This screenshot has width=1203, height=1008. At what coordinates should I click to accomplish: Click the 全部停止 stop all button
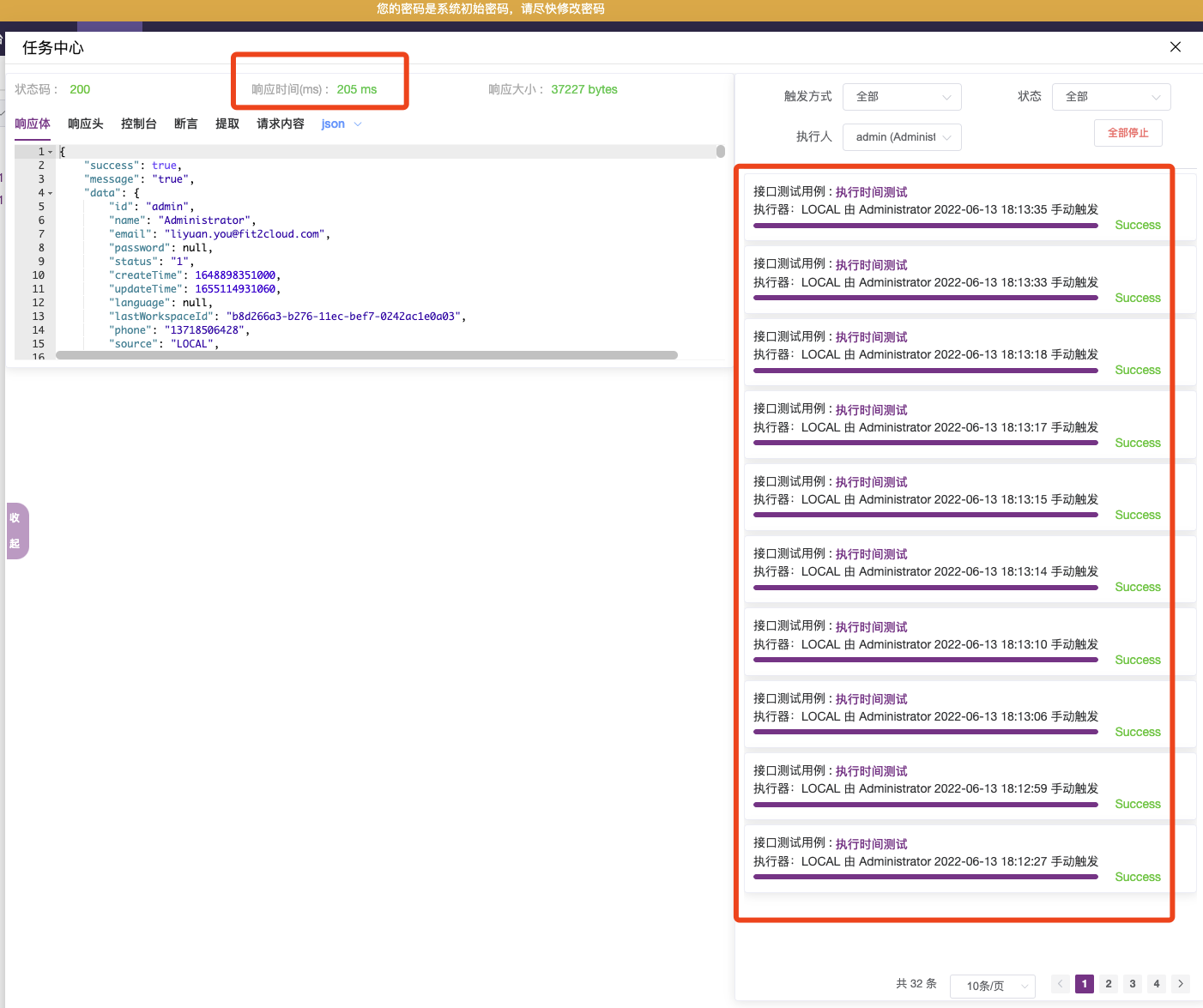[x=1127, y=133]
